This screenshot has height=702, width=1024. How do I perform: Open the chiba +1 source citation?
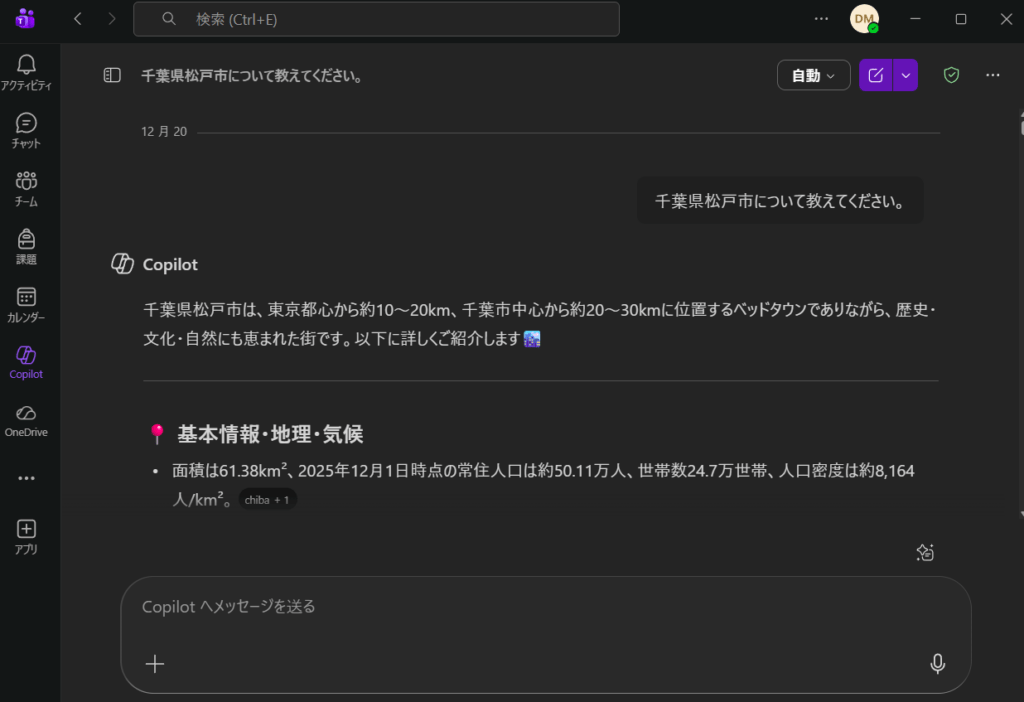pos(268,499)
